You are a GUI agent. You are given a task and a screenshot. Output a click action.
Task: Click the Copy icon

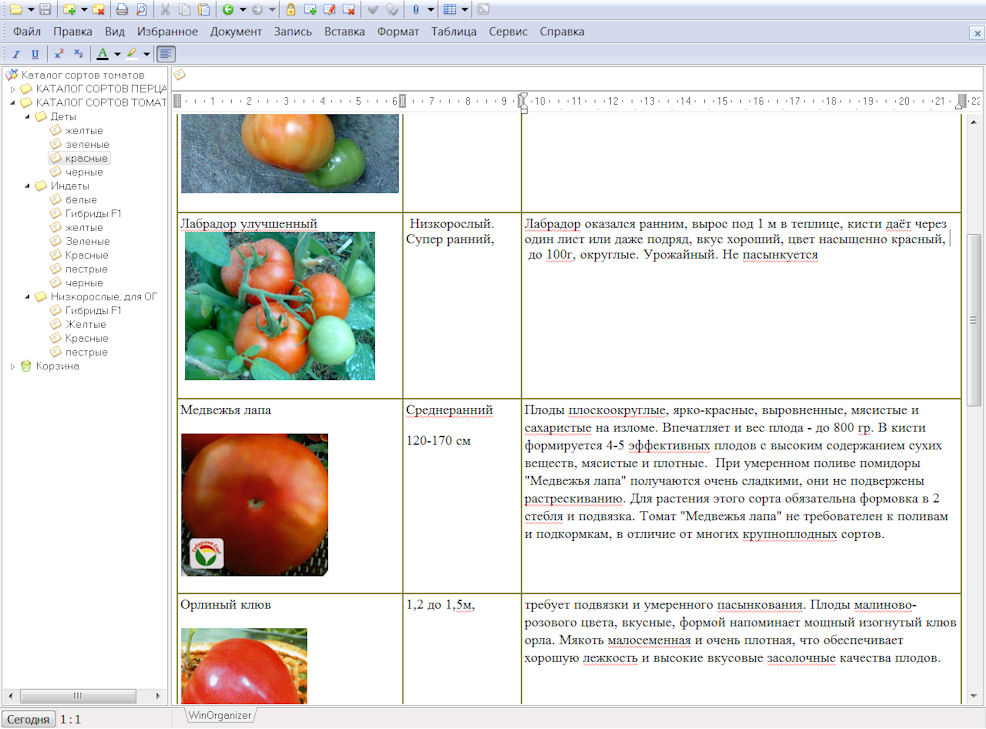pyautogui.click(x=184, y=9)
